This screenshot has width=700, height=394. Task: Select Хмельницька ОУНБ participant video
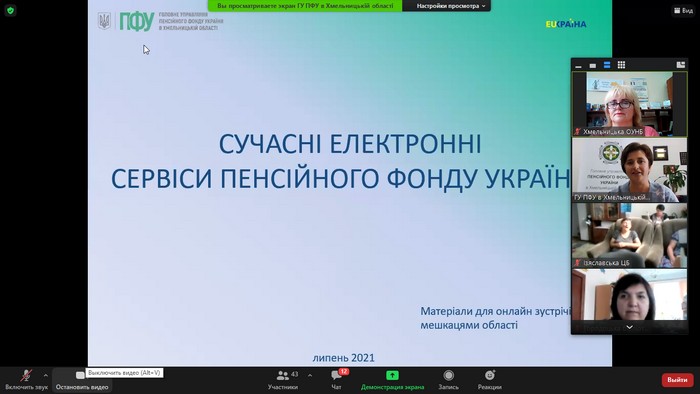[629, 104]
